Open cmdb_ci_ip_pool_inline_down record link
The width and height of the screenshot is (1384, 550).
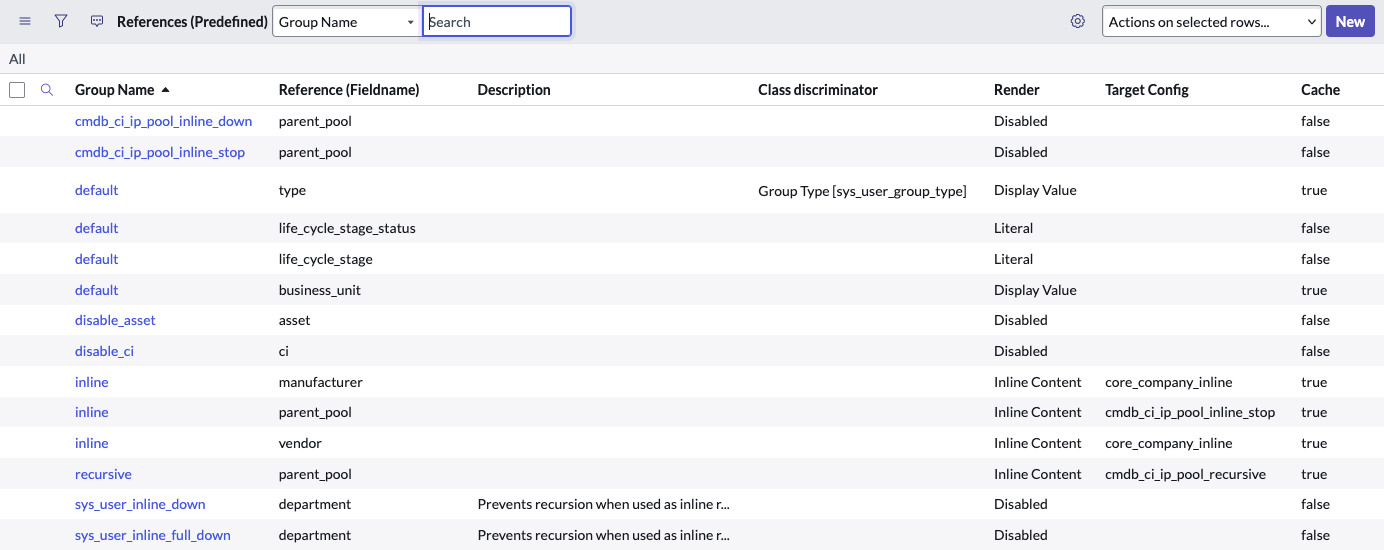163,121
